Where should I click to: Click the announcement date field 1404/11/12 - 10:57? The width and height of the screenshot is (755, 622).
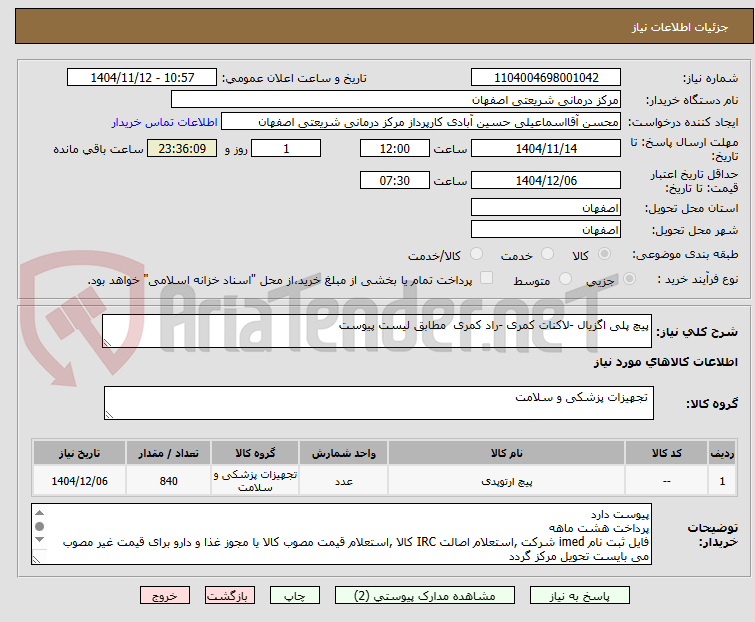click(142, 78)
